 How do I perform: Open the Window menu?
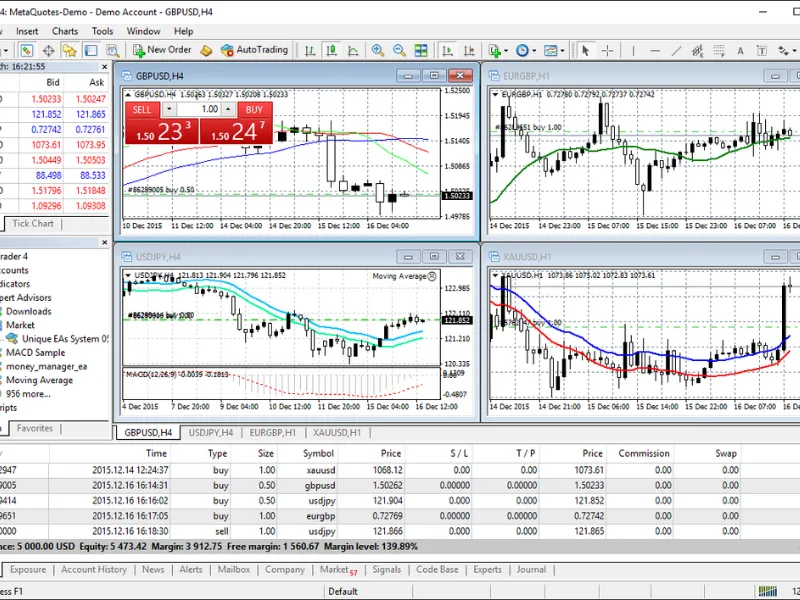pyautogui.click(x=143, y=32)
